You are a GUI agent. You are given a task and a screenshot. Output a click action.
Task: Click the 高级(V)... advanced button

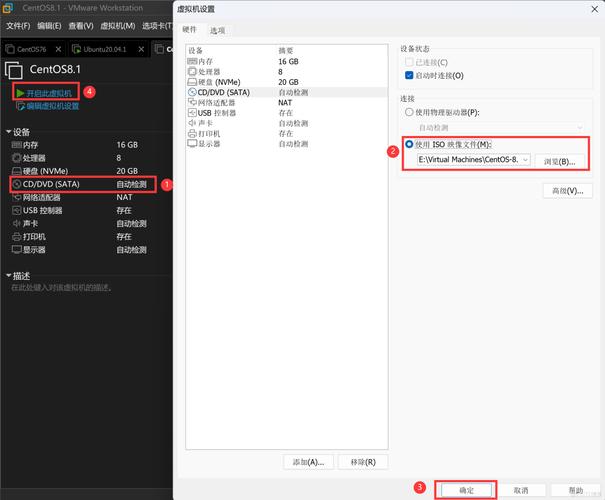click(x=568, y=191)
